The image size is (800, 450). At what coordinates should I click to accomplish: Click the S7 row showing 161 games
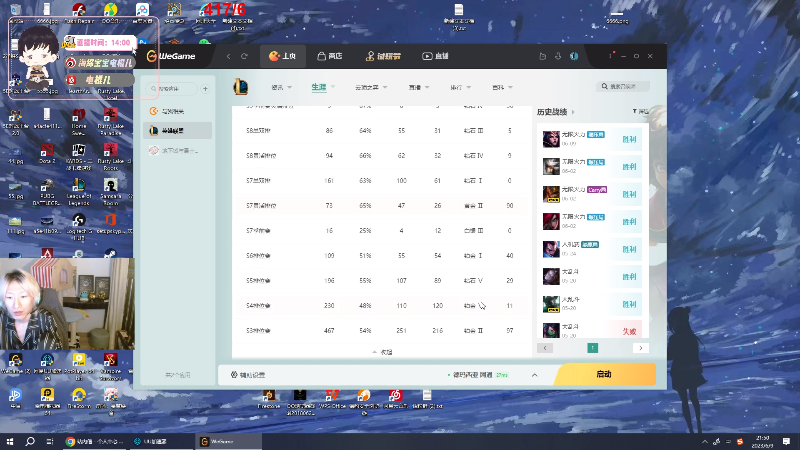click(x=381, y=181)
